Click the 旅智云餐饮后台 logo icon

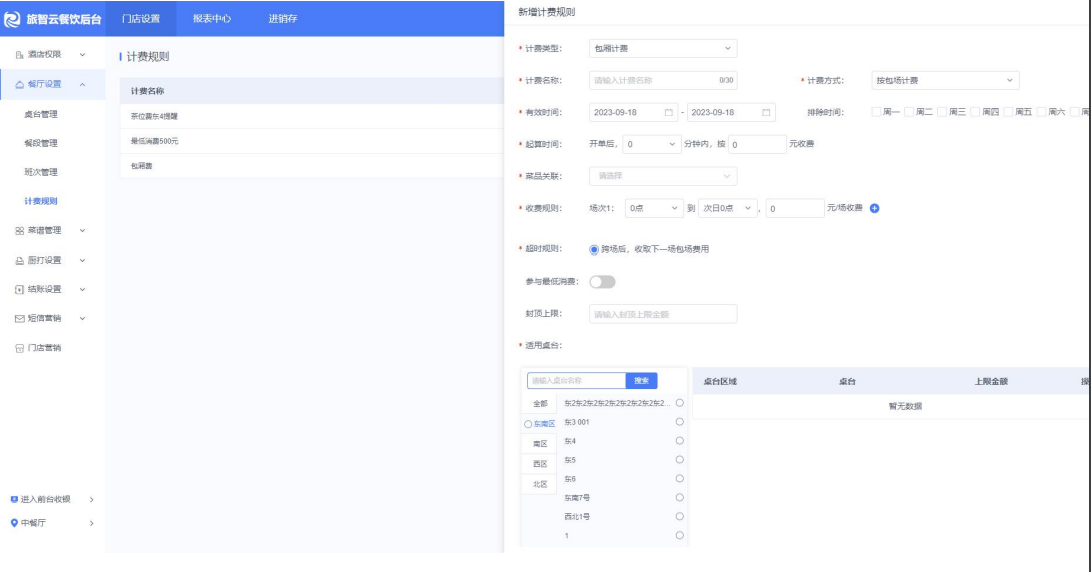coord(13,19)
